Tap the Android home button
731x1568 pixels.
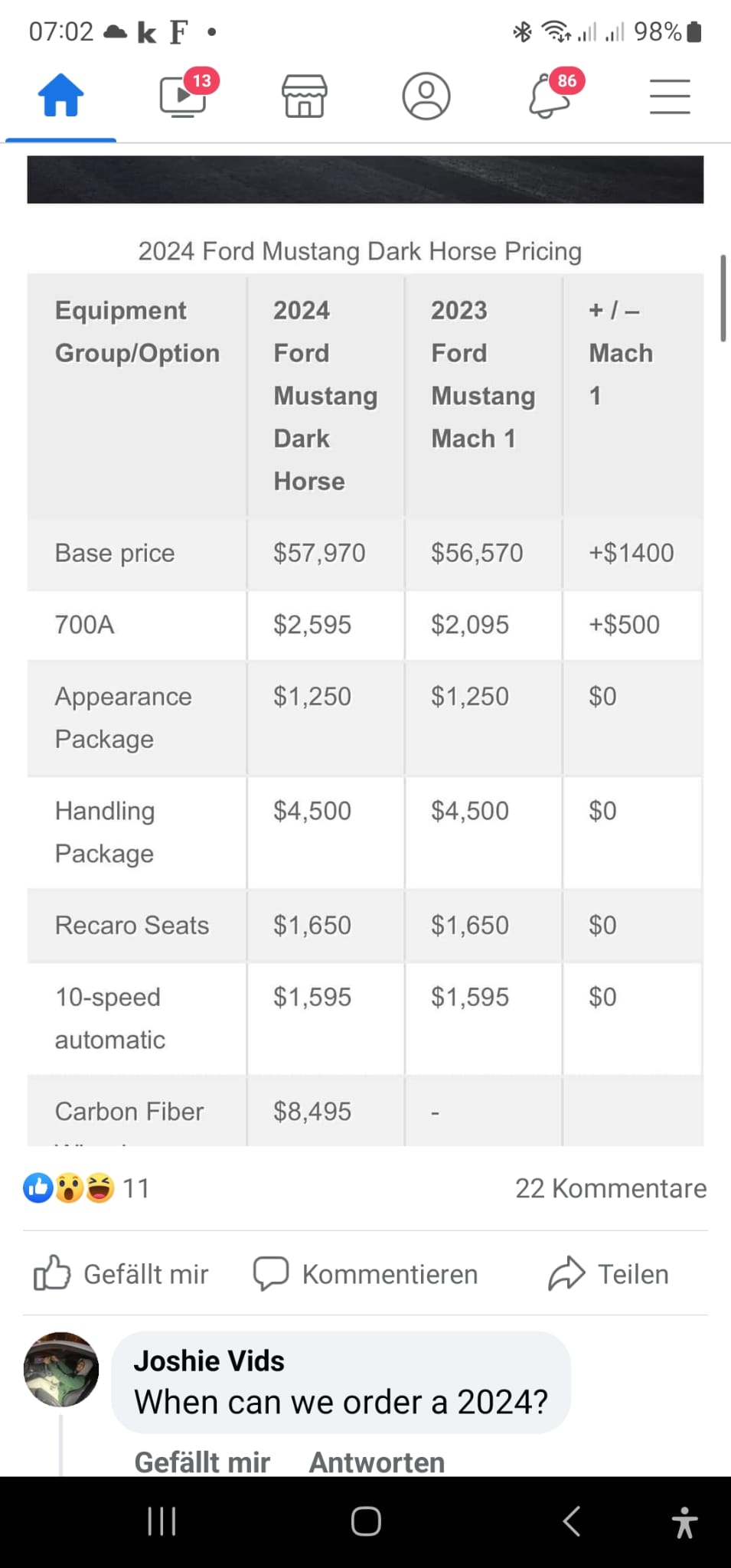coord(366,1521)
